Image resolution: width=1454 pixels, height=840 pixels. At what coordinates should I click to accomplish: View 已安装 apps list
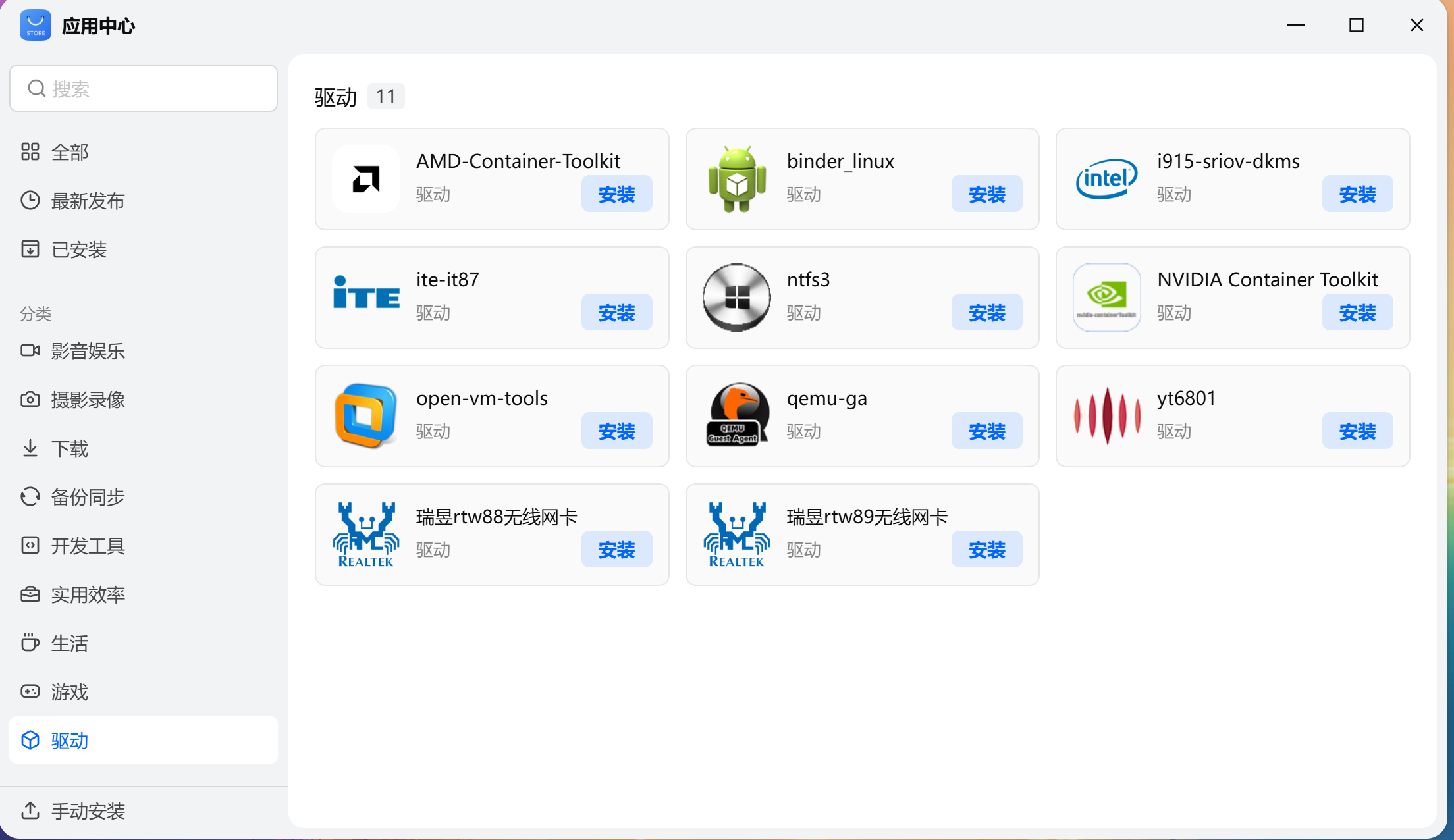pyautogui.click(x=144, y=249)
